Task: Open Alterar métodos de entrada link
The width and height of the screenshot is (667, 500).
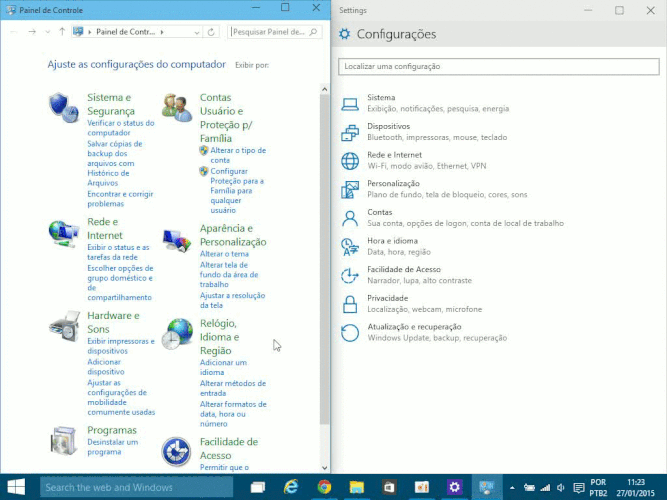Action: pos(233,388)
